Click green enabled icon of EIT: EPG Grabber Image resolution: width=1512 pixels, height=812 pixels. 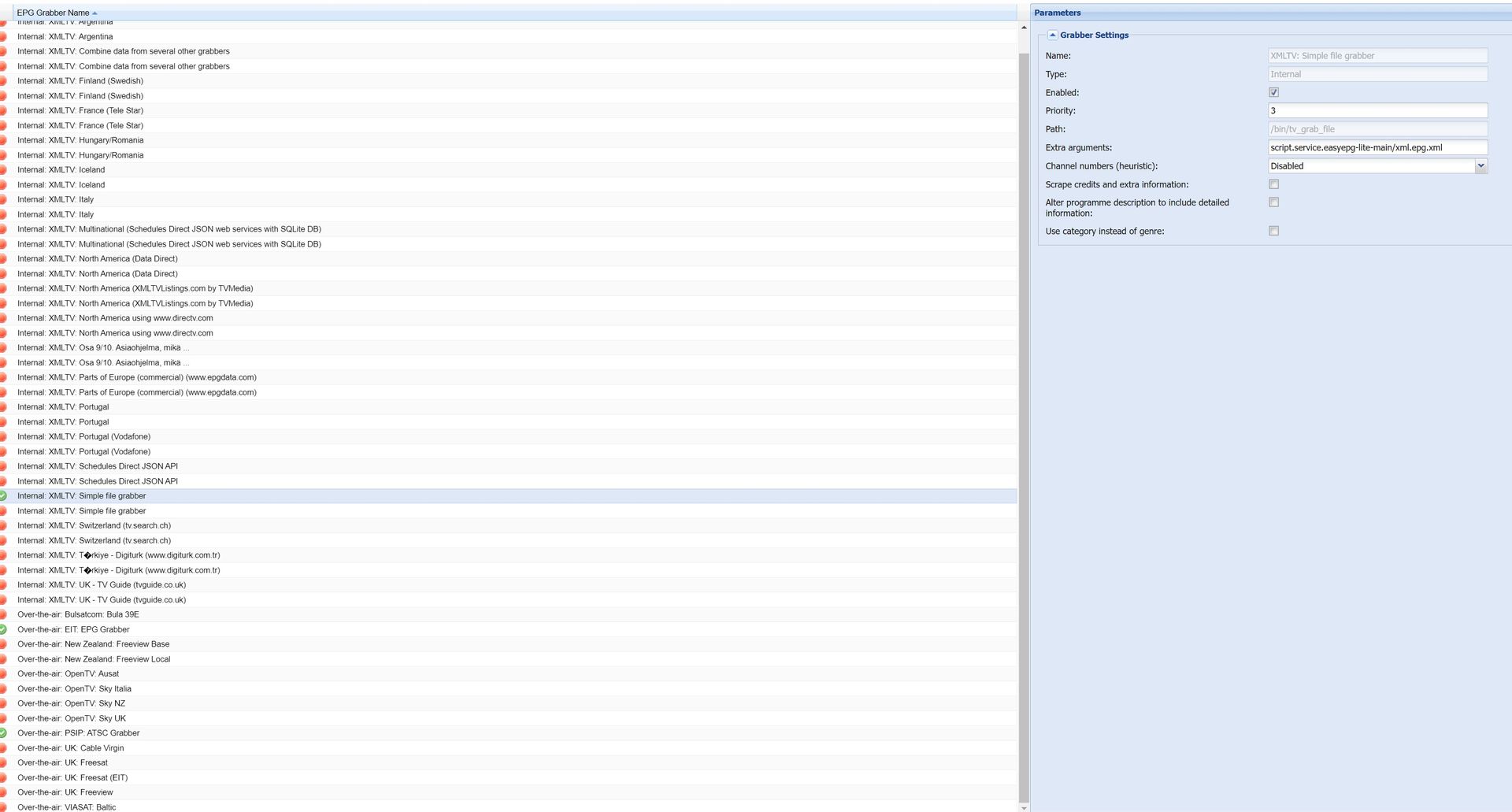(x=3, y=629)
